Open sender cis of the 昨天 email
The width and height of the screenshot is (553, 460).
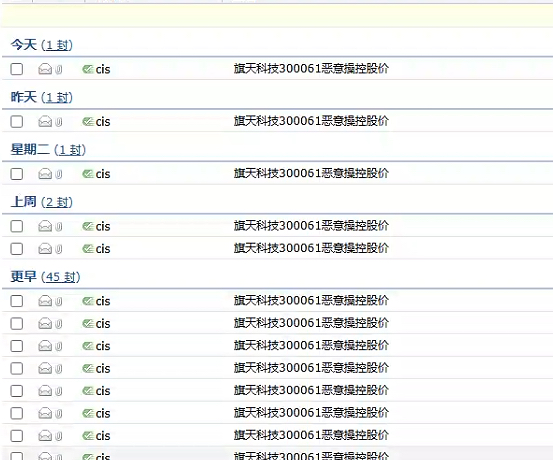click(103, 122)
